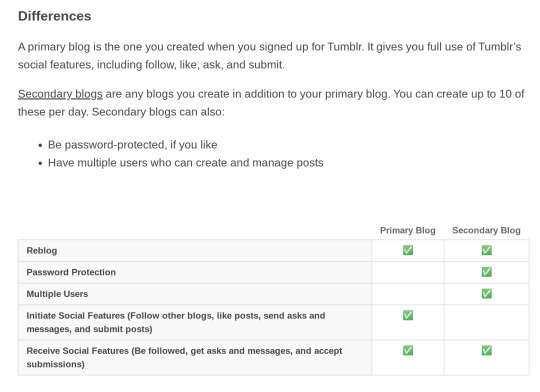Click the multiple users bullet item
Image resolution: width=540 pixels, height=392 pixels.
point(186,163)
